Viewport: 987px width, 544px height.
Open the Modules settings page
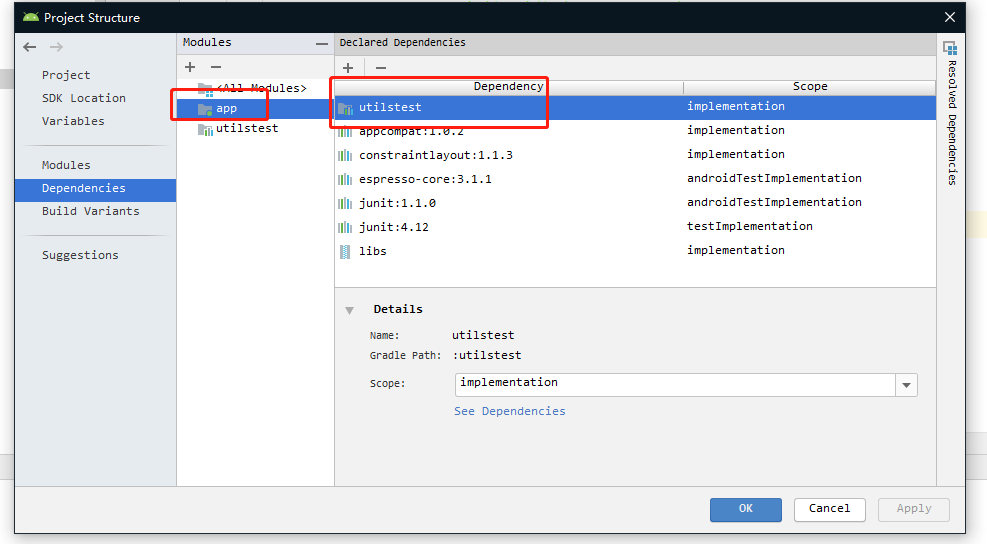[x=66, y=165]
